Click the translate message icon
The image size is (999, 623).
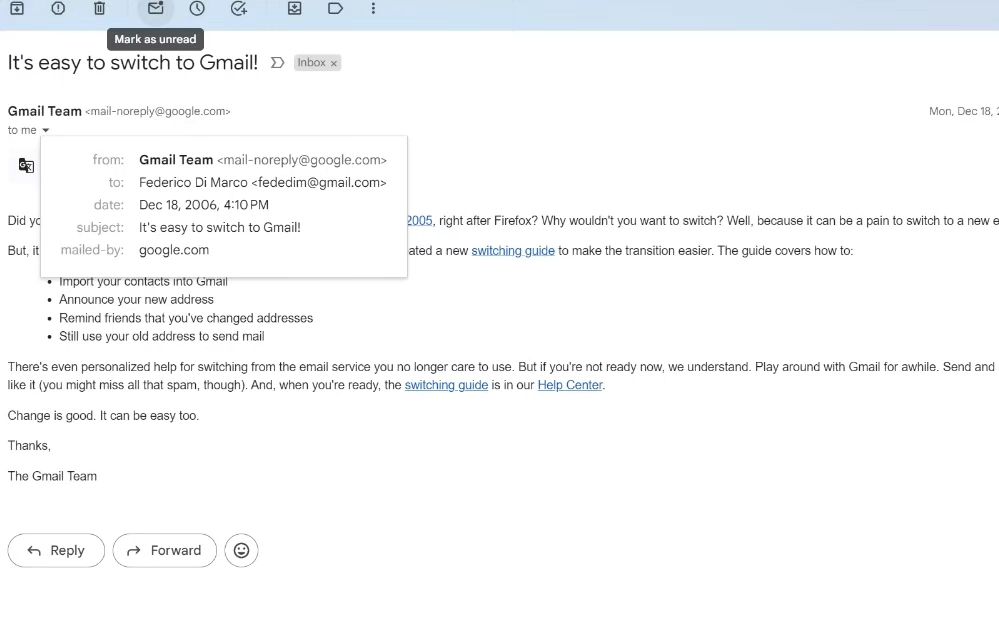(26, 166)
